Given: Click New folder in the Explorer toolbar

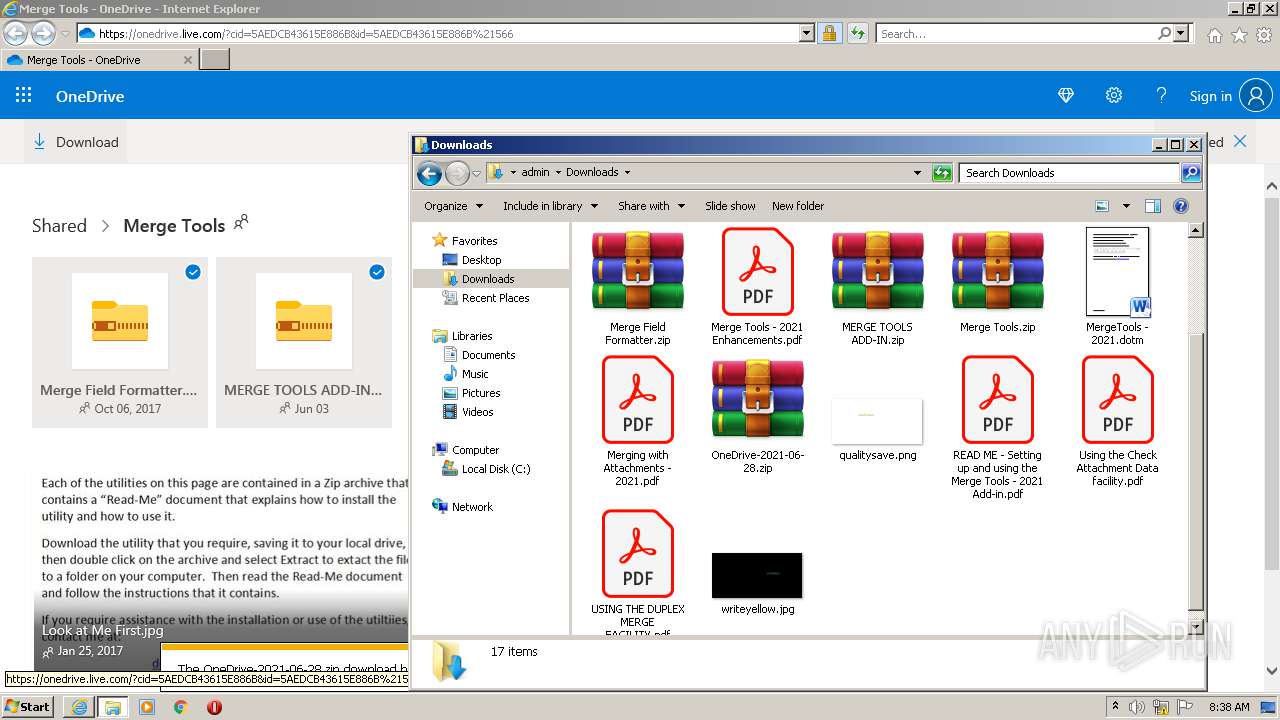Looking at the screenshot, I should point(798,206).
